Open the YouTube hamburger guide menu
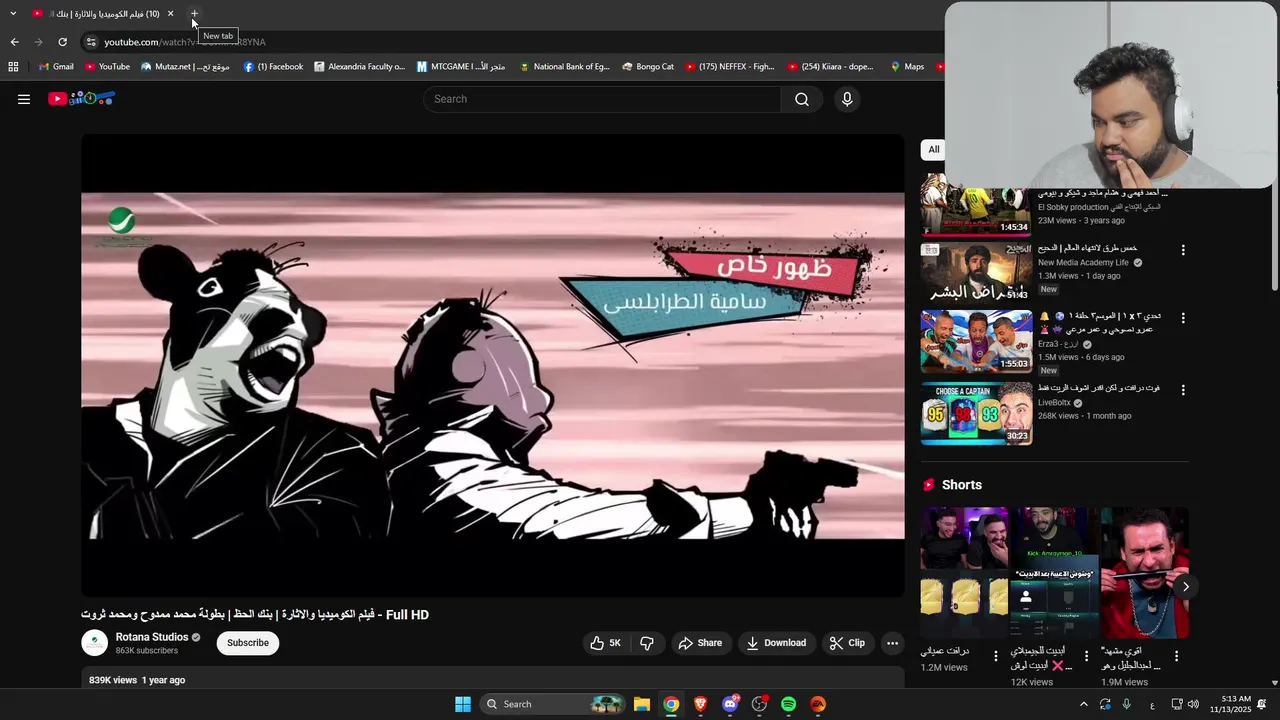The image size is (1280, 720). pyautogui.click(x=24, y=99)
